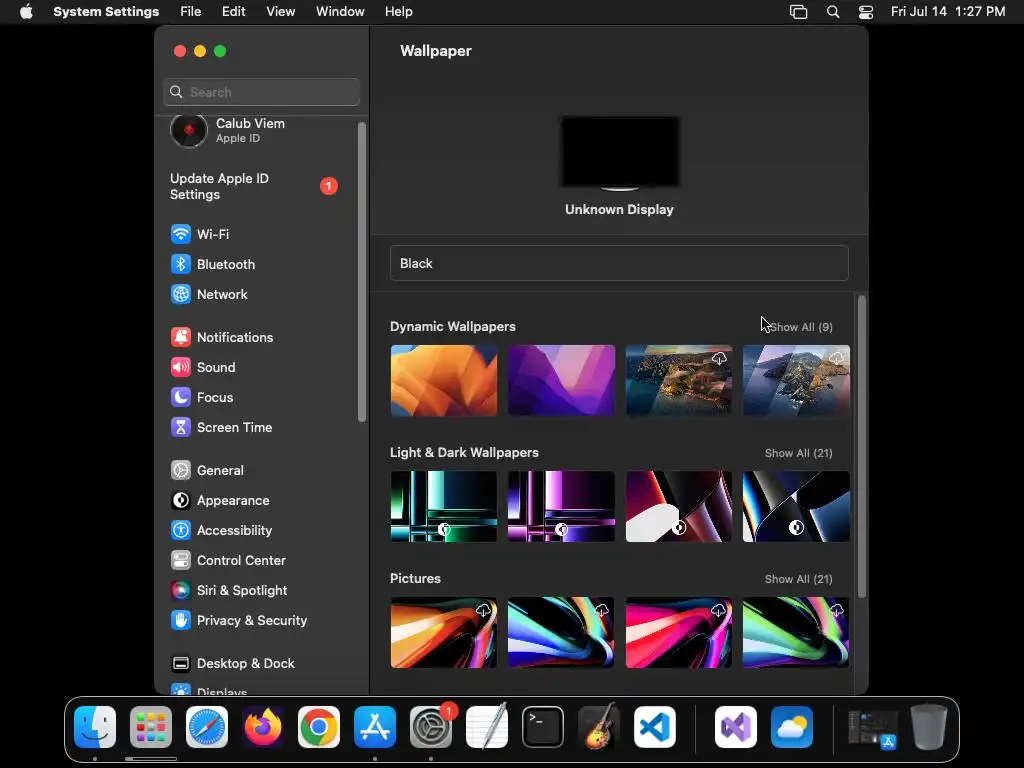This screenshot has width=1024, height=768.
Task: Pick the pink-red swirl picture wallpaper
Action: coord(679,633)
